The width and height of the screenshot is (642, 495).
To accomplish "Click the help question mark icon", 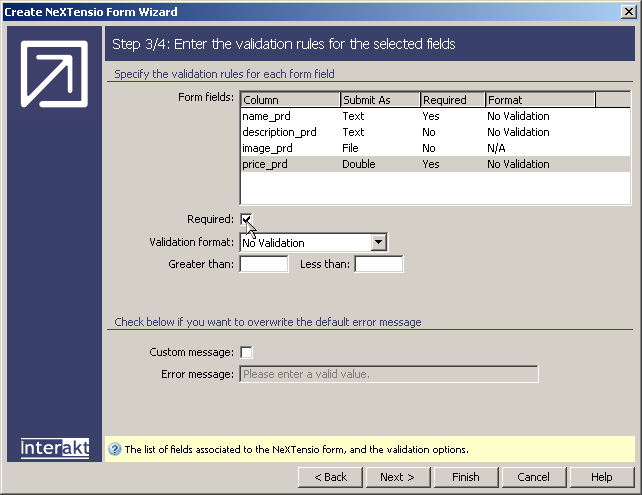I will (114, 450).
